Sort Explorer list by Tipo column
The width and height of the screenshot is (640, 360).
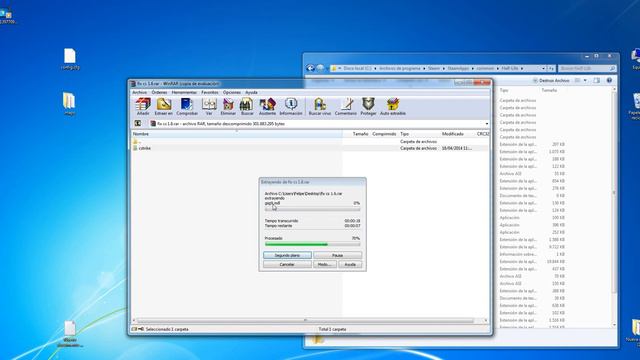pyautogui.click(x=504, y=90)
